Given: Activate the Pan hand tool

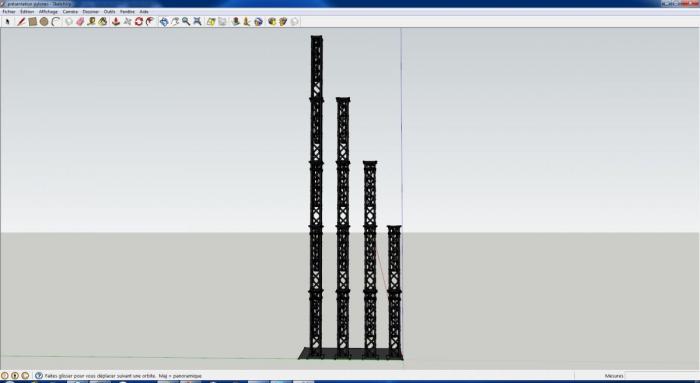Looking at the screenshot, I should pos(175,21).
